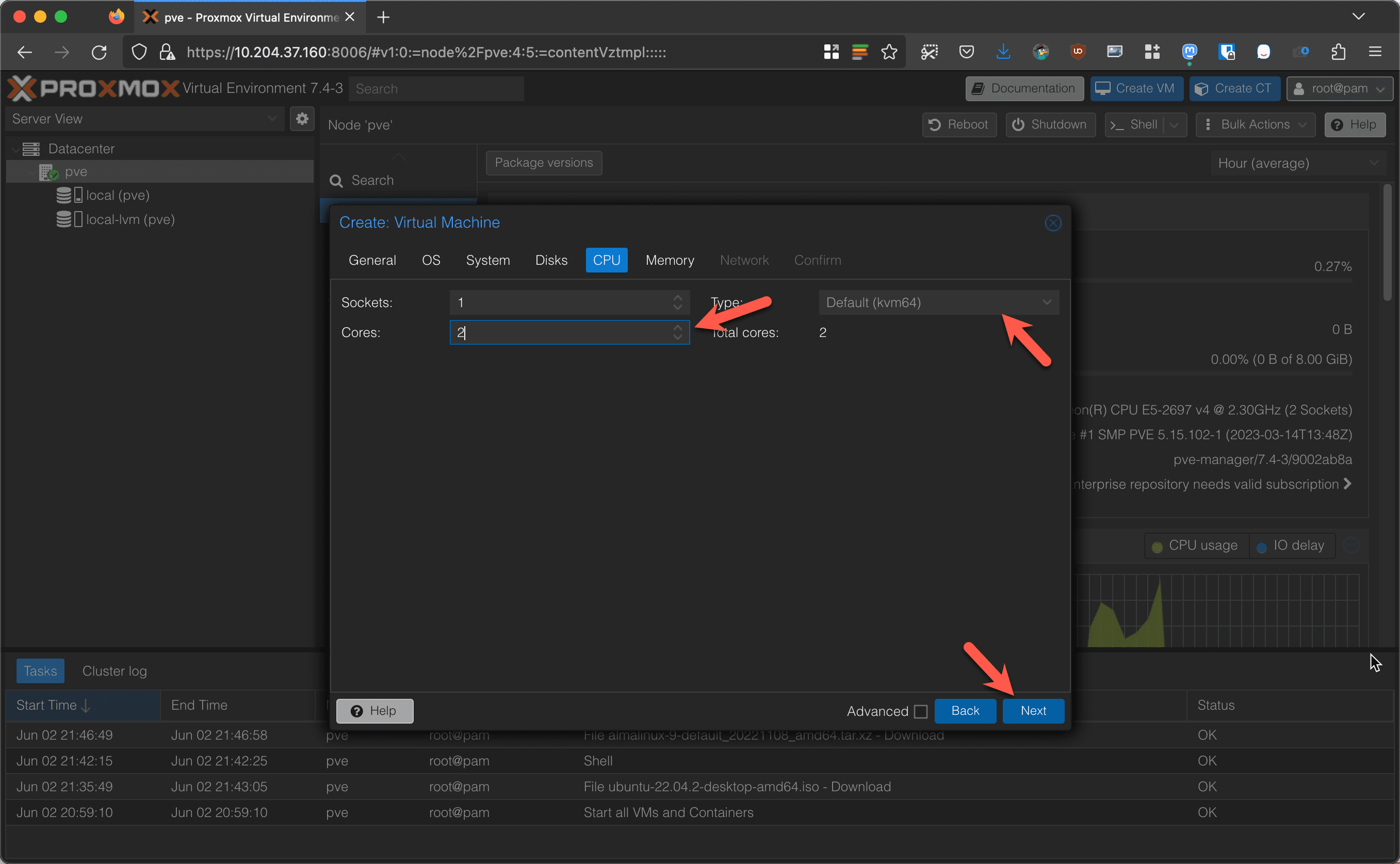Screen dimensions: 1400x864
Task: Click the dialog Help button
Action: click(375, 711)
